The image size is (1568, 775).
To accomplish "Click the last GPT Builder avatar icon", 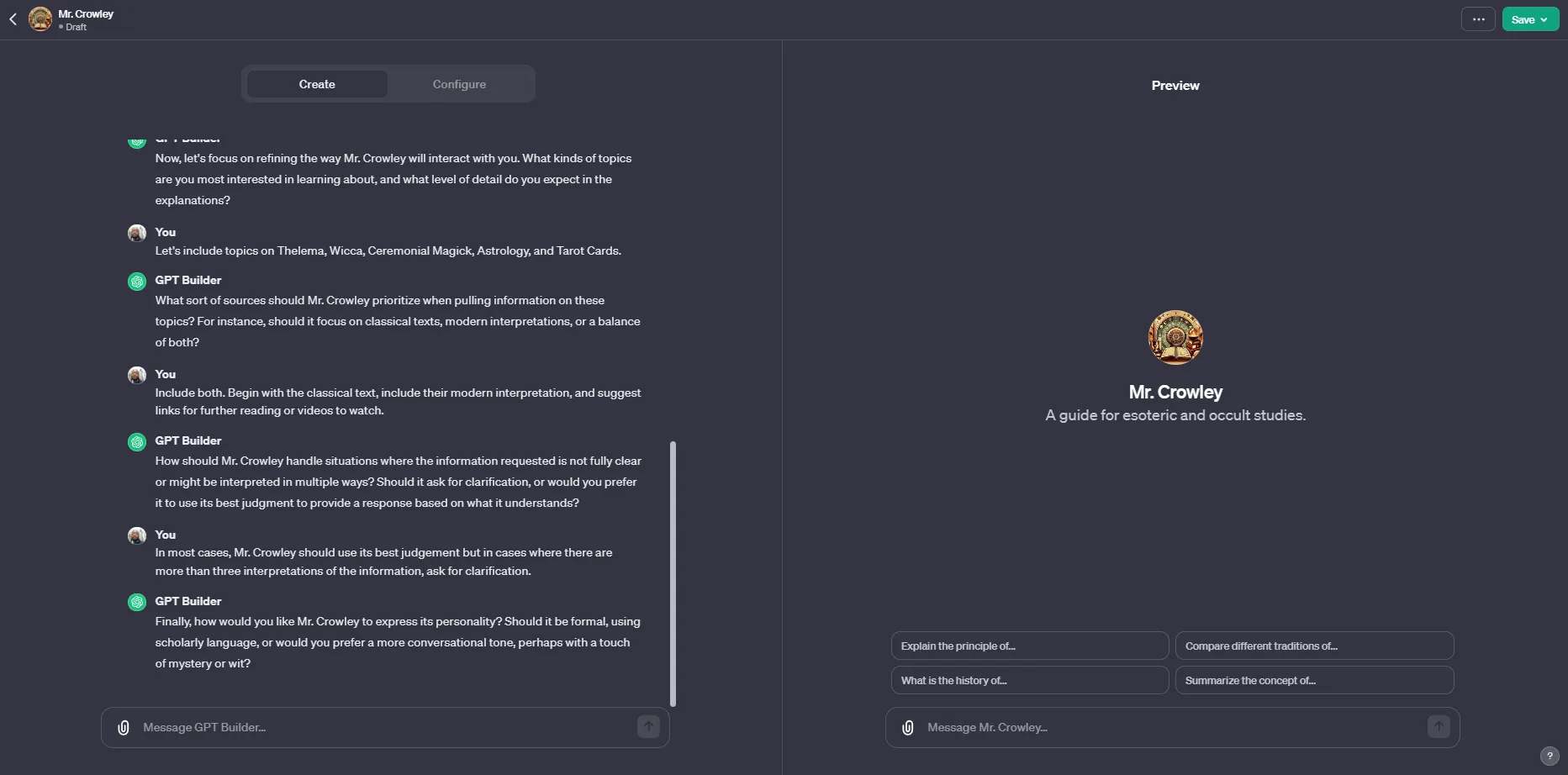I will (x=137, y=602).
